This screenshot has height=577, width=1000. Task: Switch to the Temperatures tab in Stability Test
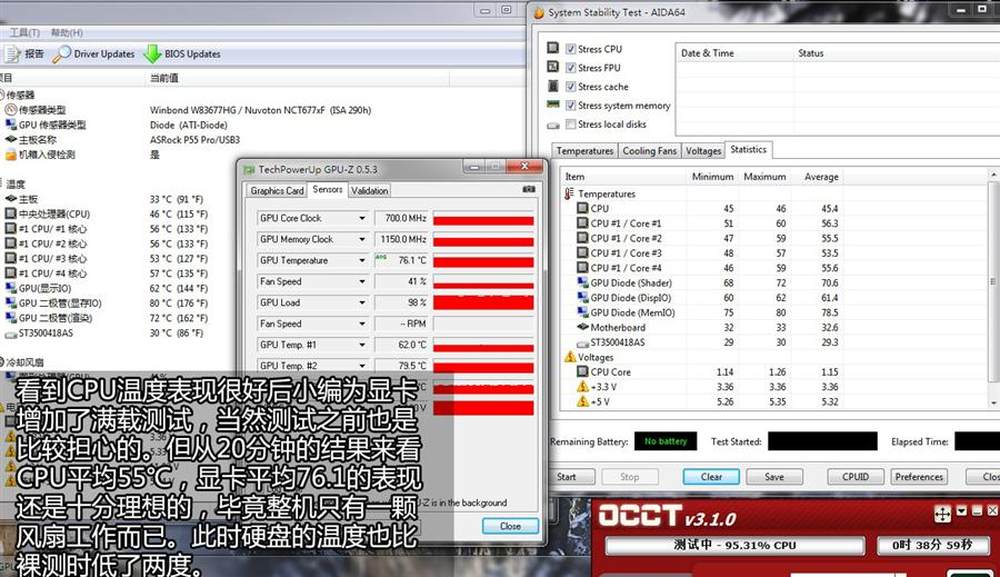585,151
